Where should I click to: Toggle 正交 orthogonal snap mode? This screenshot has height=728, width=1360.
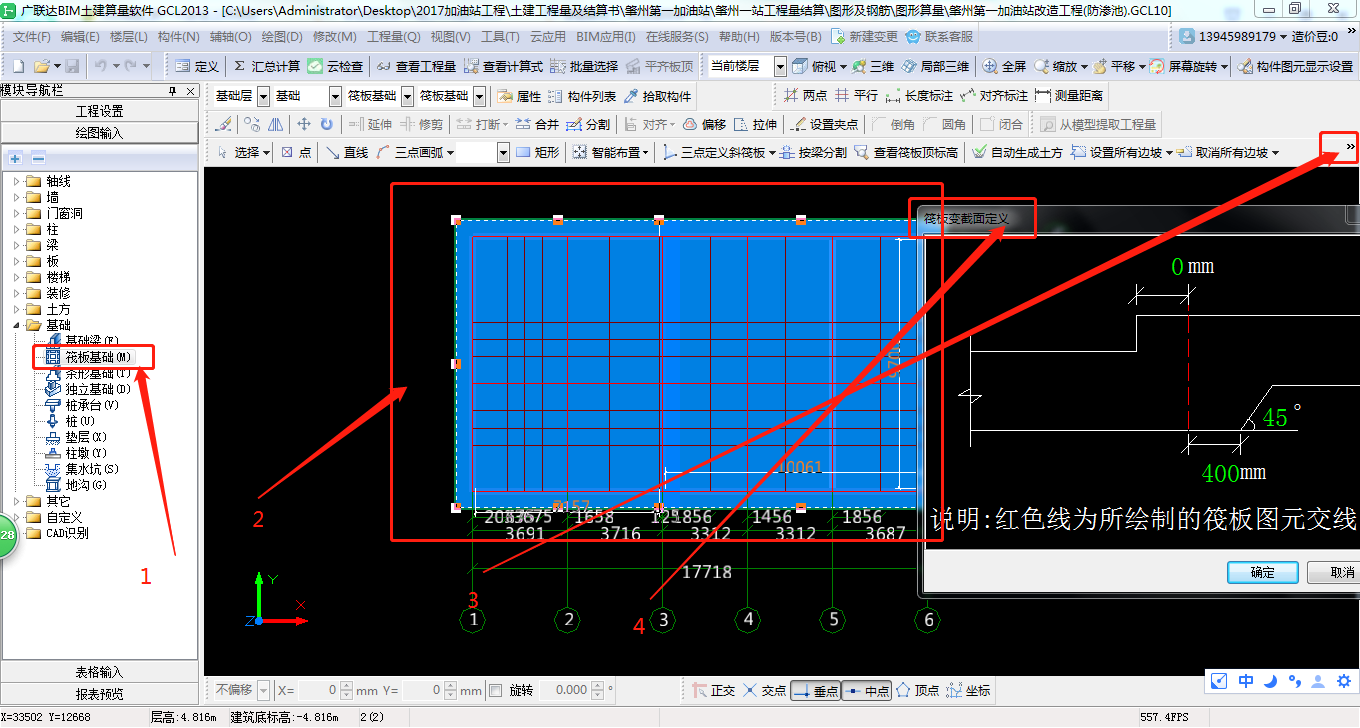tap(713, 690)
